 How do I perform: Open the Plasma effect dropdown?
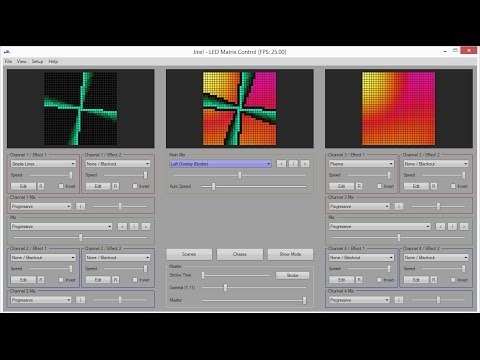(x=362, y=164)
